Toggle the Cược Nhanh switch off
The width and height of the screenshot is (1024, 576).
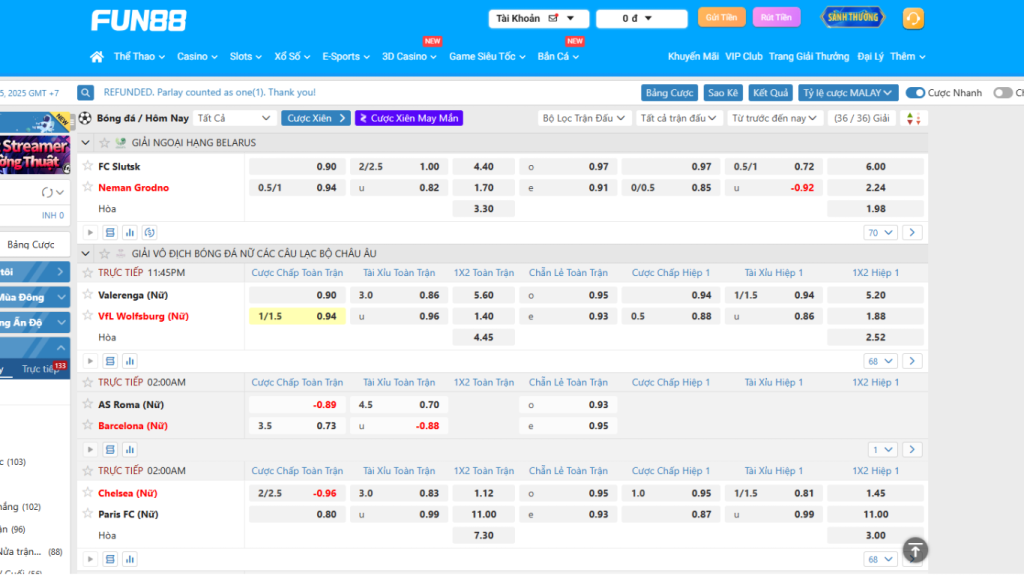coord(915,93)
